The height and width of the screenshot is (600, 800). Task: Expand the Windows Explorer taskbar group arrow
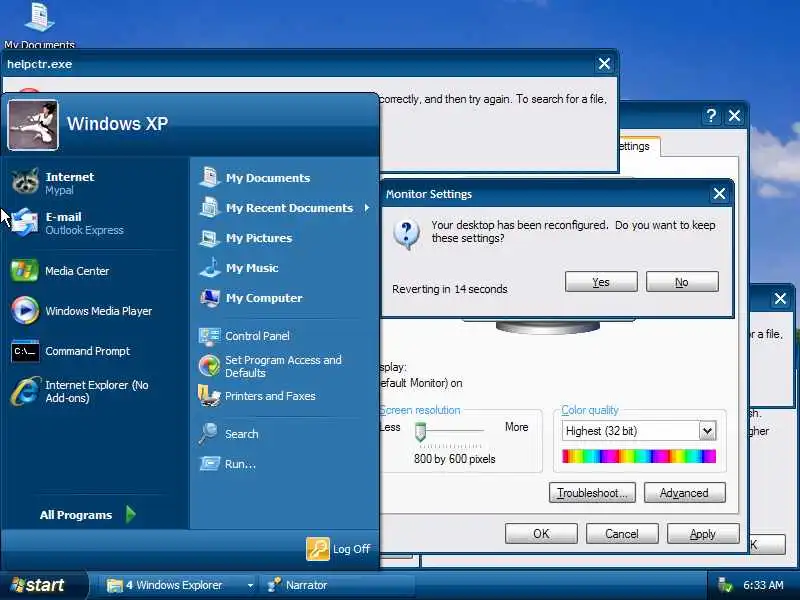pos(250,585)
